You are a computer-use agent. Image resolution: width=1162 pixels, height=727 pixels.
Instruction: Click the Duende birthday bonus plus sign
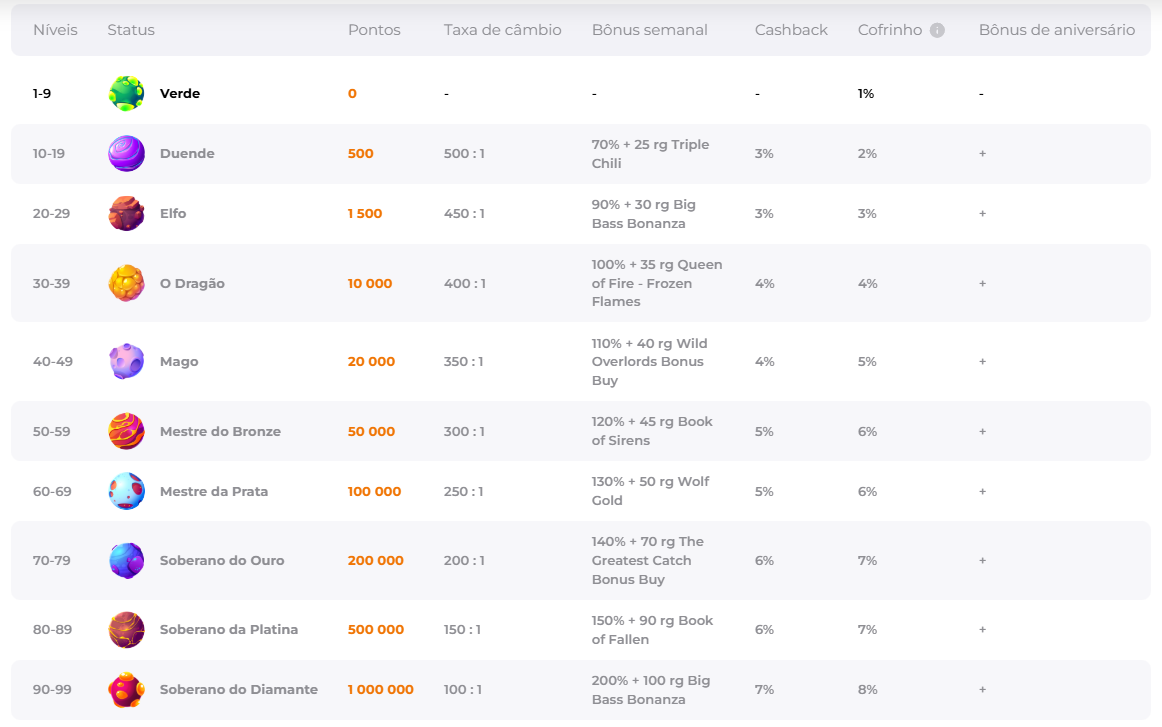coord(982,154)
